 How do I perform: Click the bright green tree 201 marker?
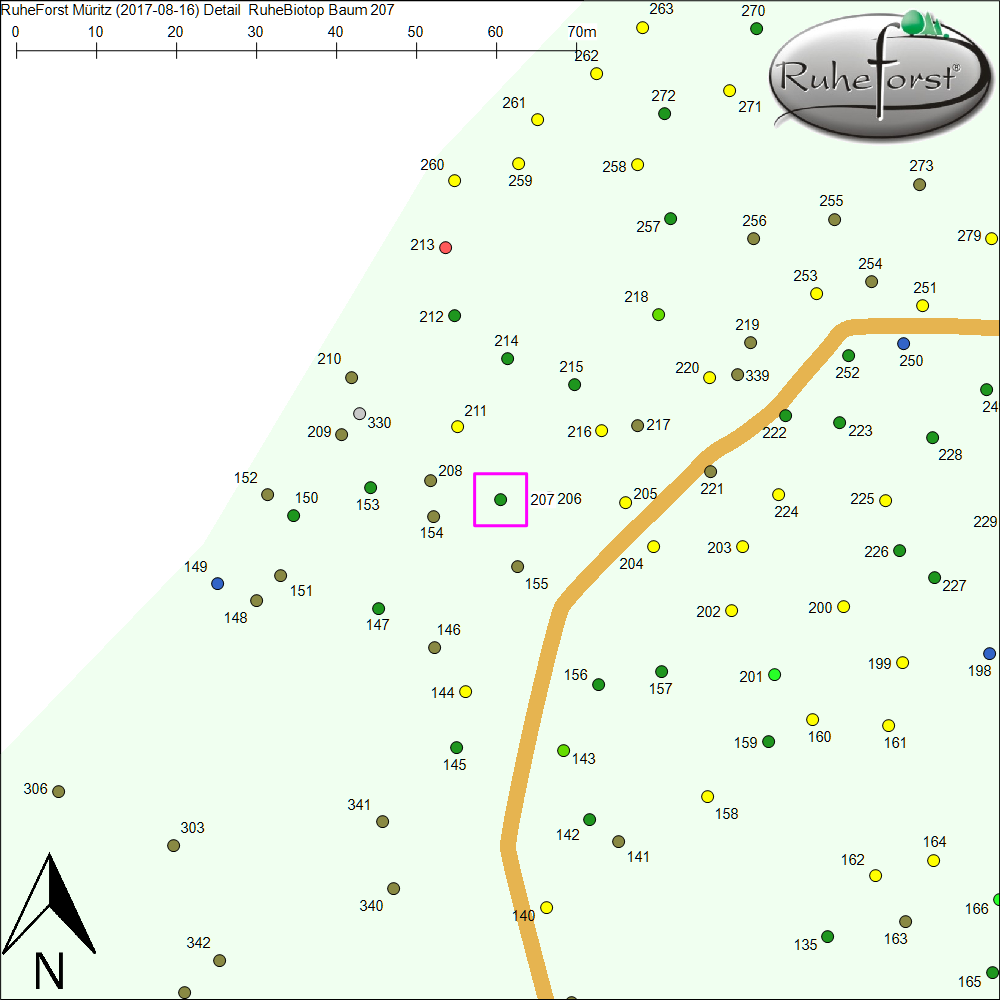point(774,675)
